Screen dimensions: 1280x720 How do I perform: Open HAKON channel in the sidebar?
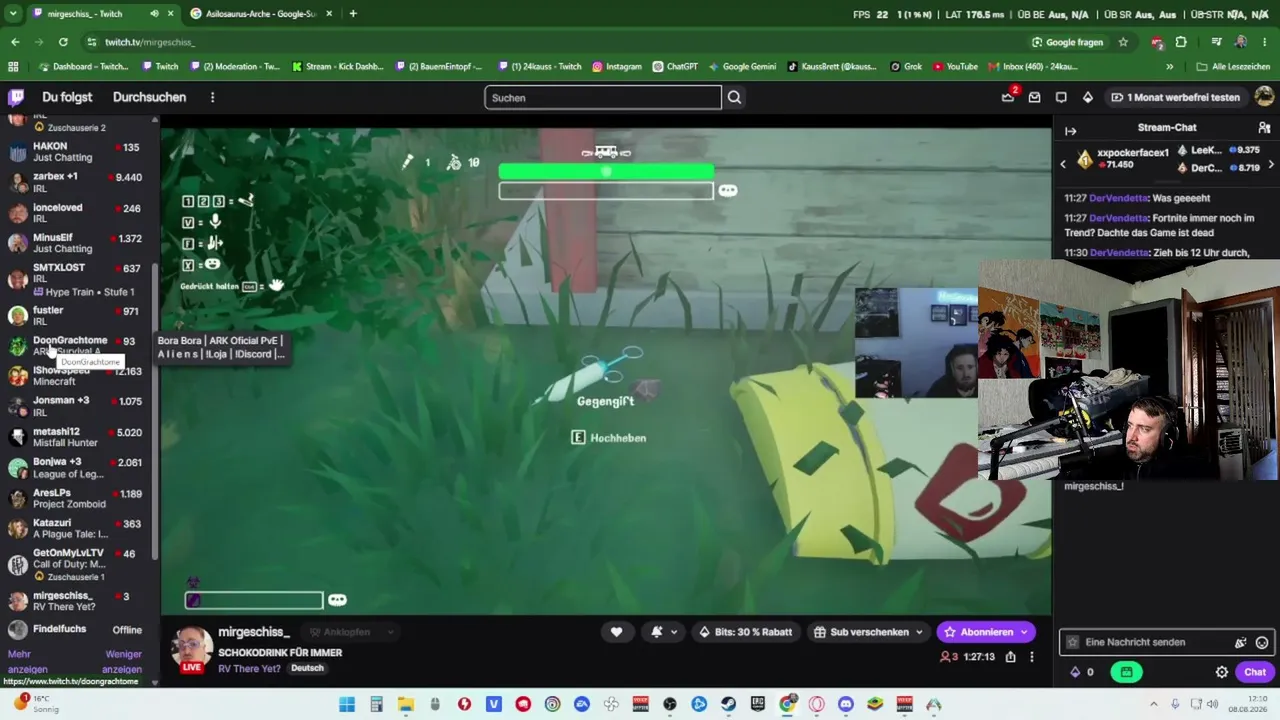pos(78,152)
